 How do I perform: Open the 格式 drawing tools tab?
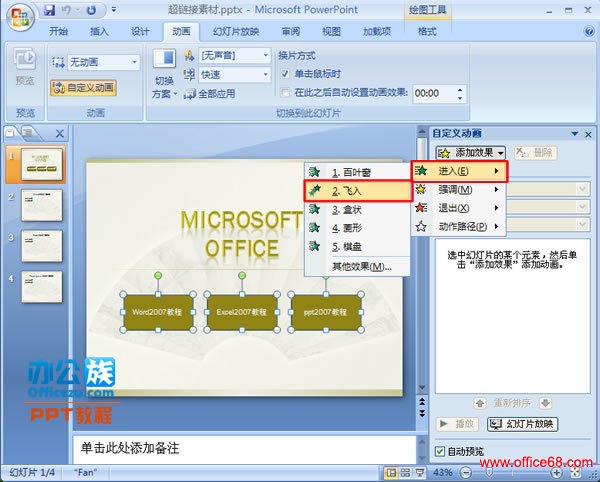(427, 31)
